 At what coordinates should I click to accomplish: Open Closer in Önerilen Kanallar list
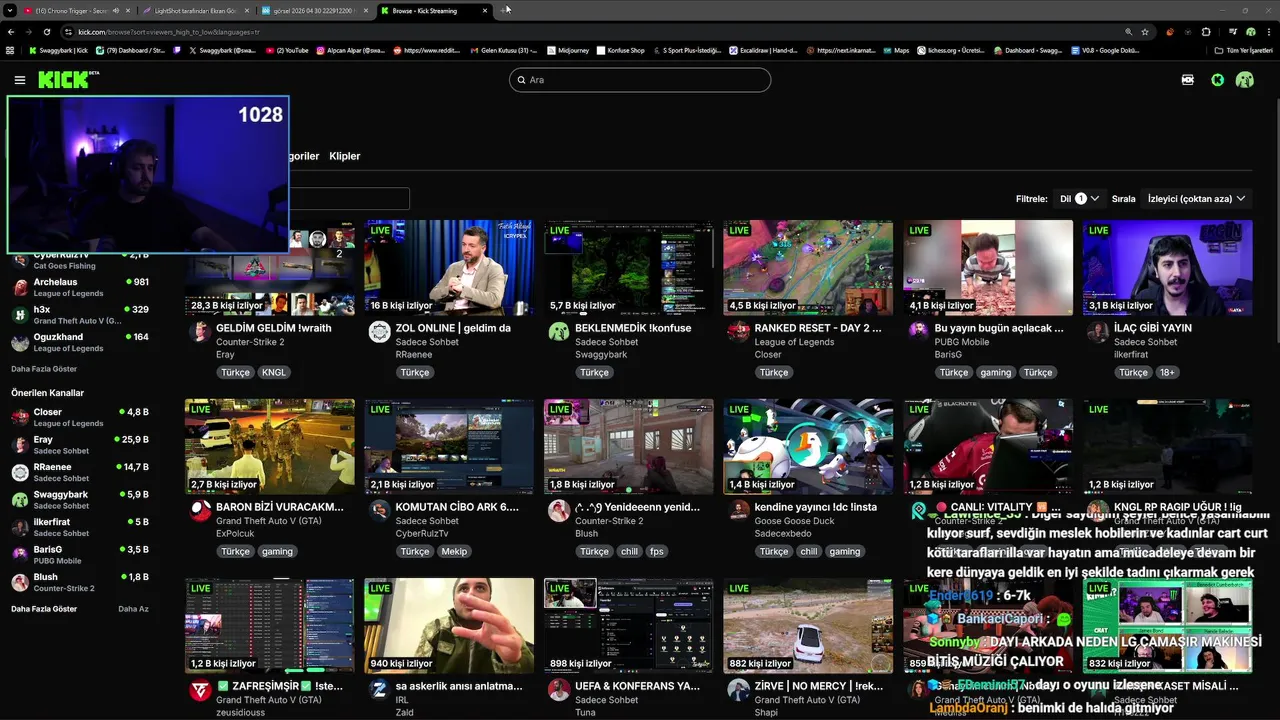pyautogui.click(x=80, y=417)
